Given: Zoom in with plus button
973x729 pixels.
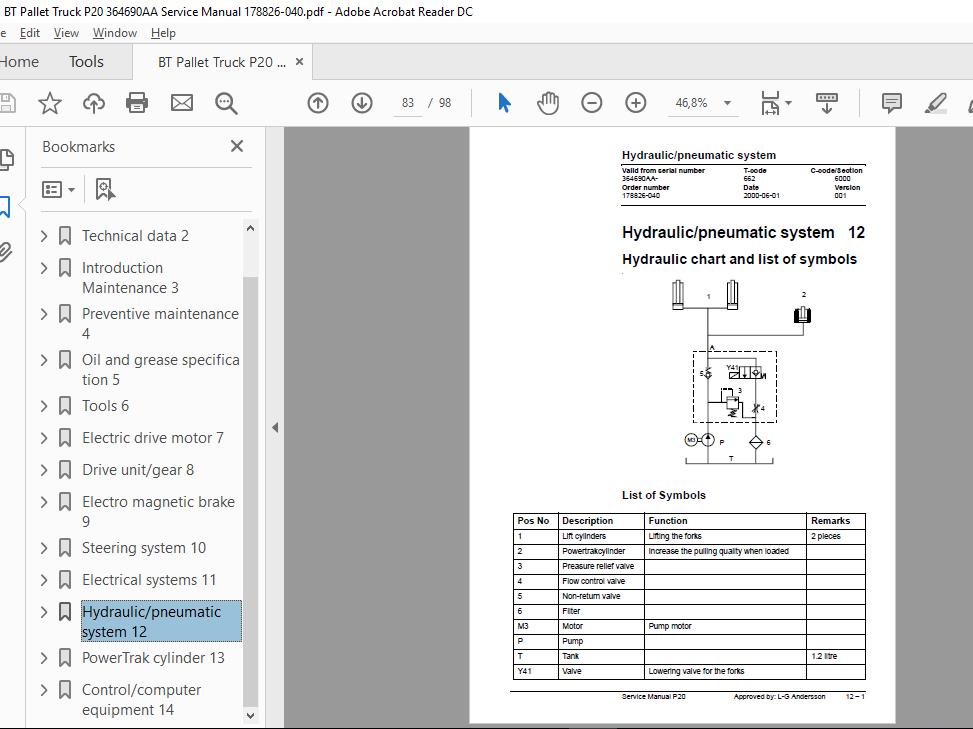Looking at the screenshot, I should (635, 103).
